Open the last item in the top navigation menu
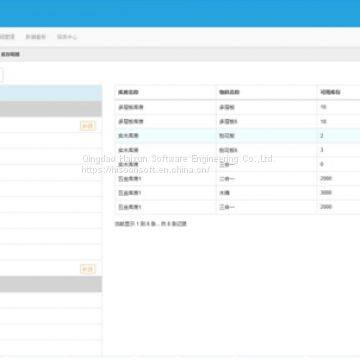This screenshot has height=360, width=360. (x=67, y=37)
